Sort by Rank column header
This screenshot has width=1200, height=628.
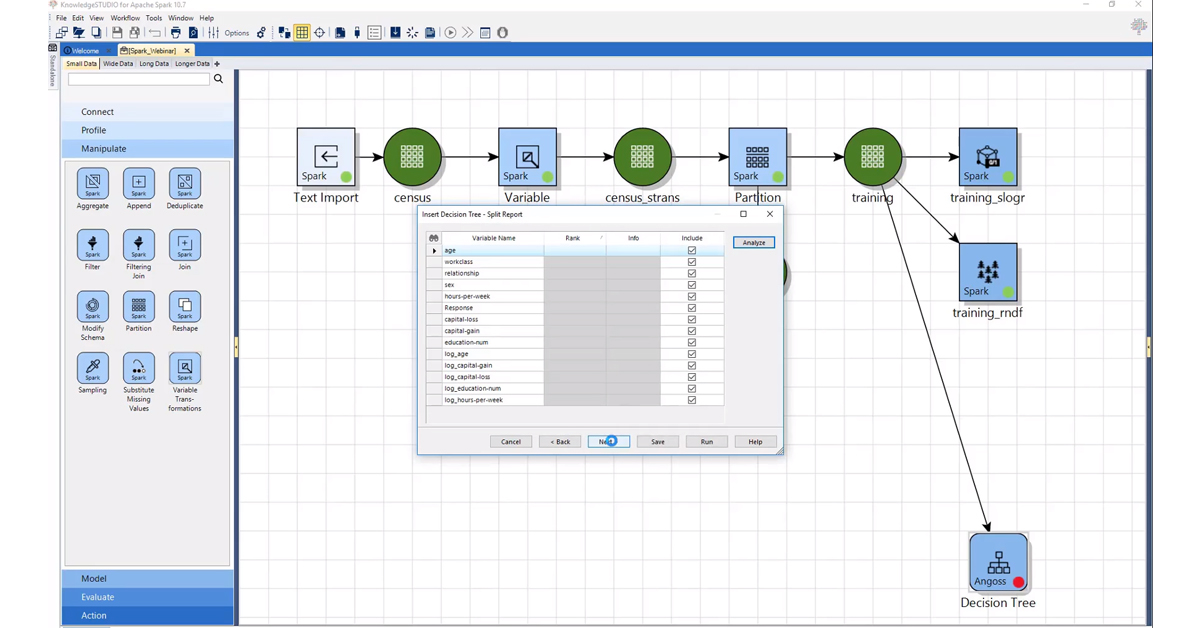[x=574, y=238]
